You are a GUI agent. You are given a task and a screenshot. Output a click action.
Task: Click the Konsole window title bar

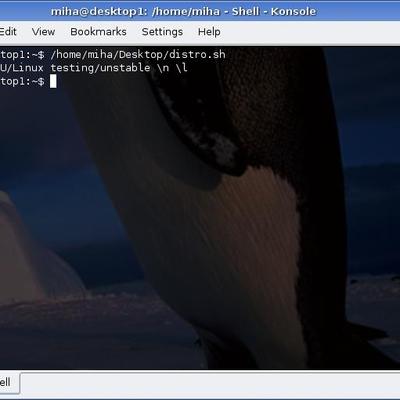pos(200,11)
